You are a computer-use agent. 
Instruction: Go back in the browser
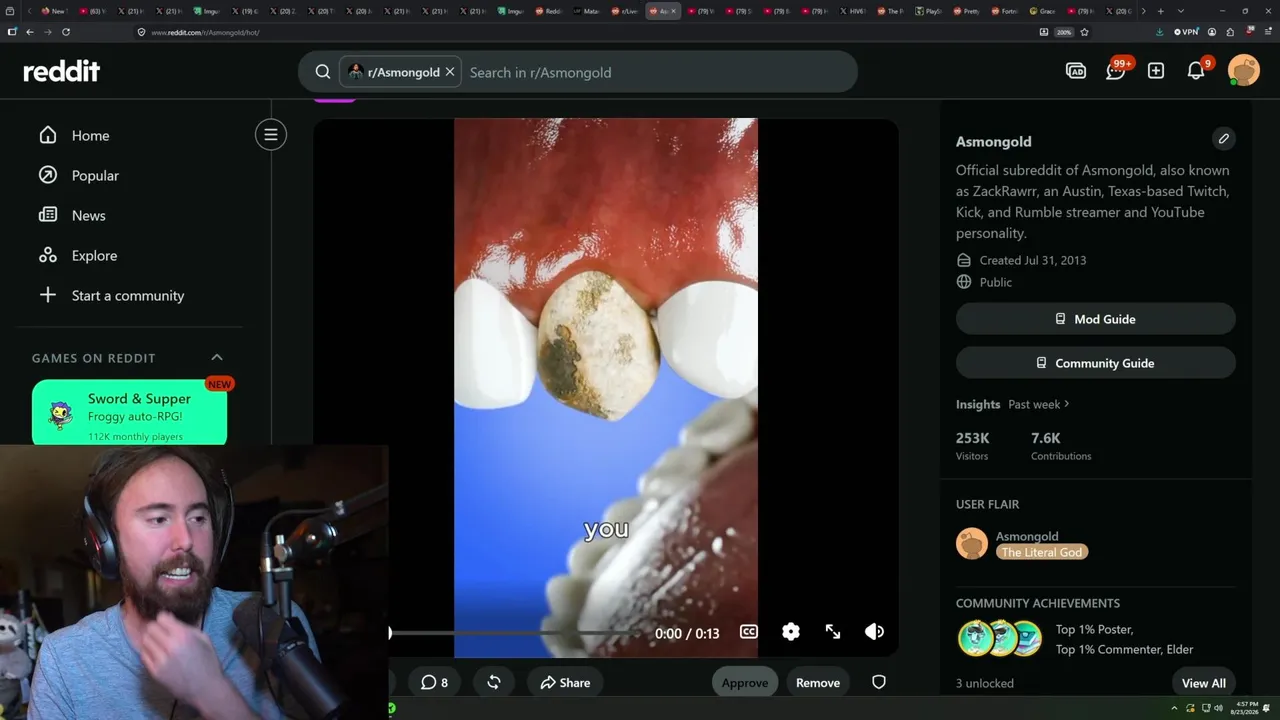tap(30, 32)
